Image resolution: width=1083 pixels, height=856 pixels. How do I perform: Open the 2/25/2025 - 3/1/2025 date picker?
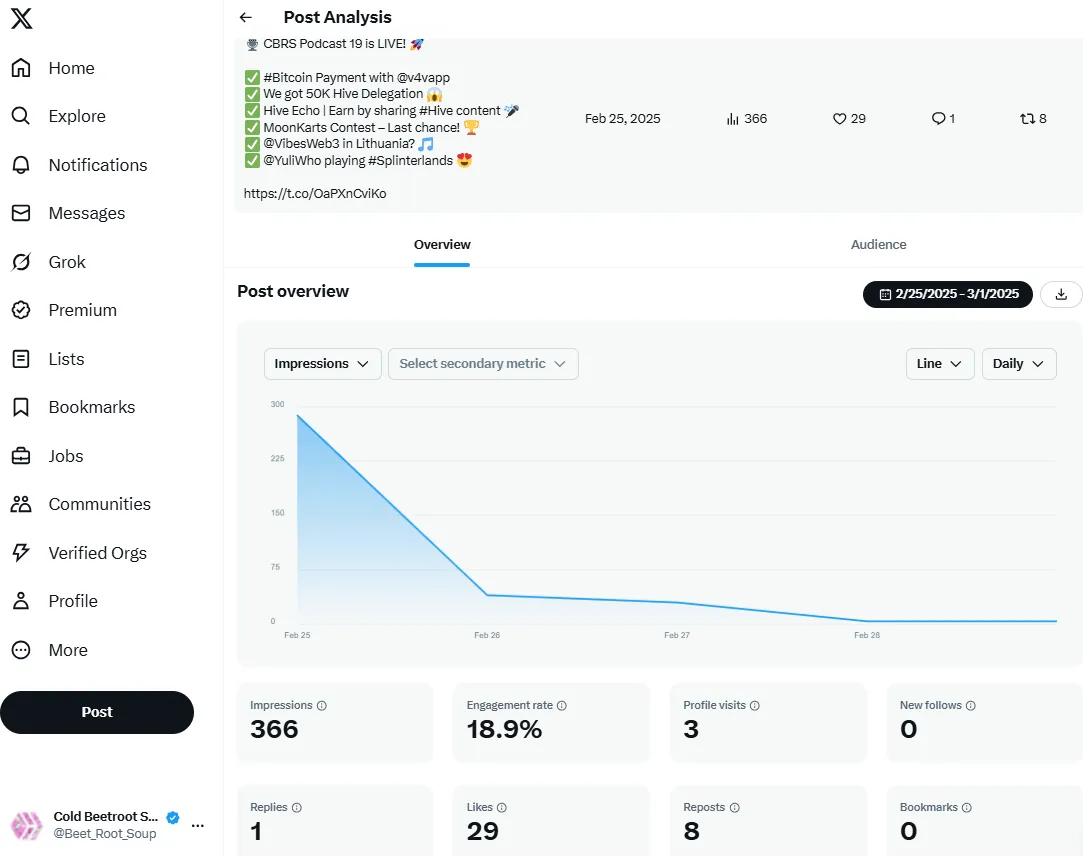tap(948, 294)
